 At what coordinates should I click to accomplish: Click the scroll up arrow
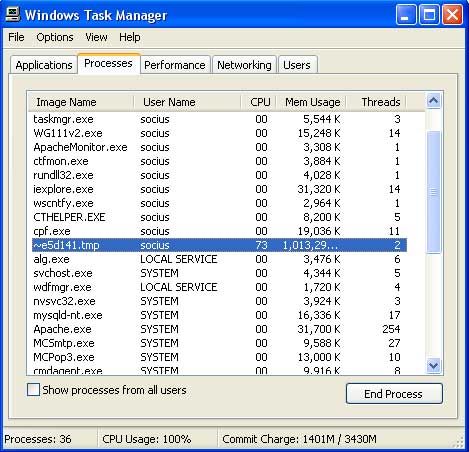(433, 100)
